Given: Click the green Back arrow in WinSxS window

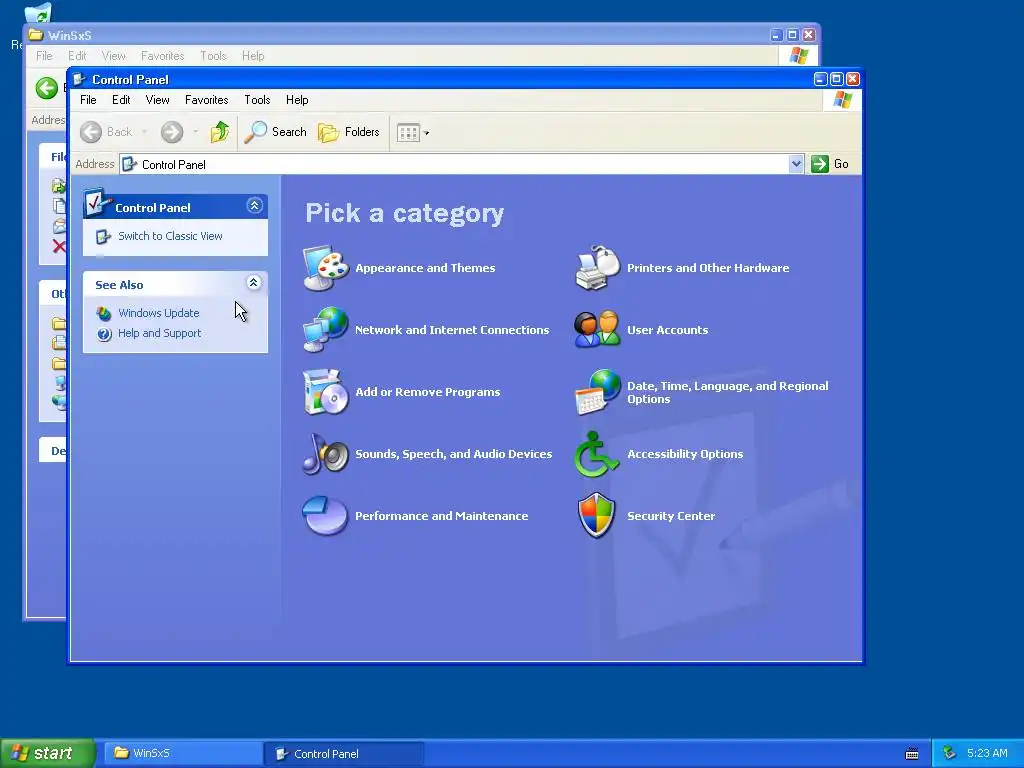Looking at the screenshot, I should tap(46, 88).
